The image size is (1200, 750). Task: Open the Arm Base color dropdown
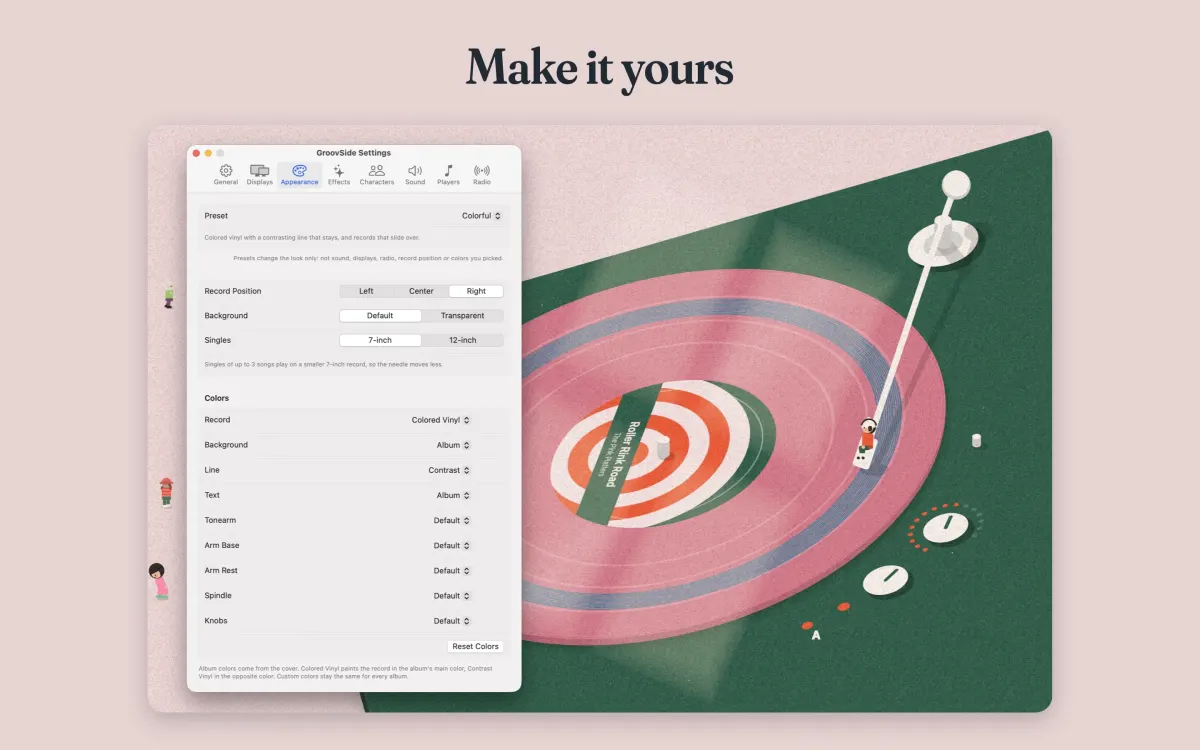coord(452,546)
